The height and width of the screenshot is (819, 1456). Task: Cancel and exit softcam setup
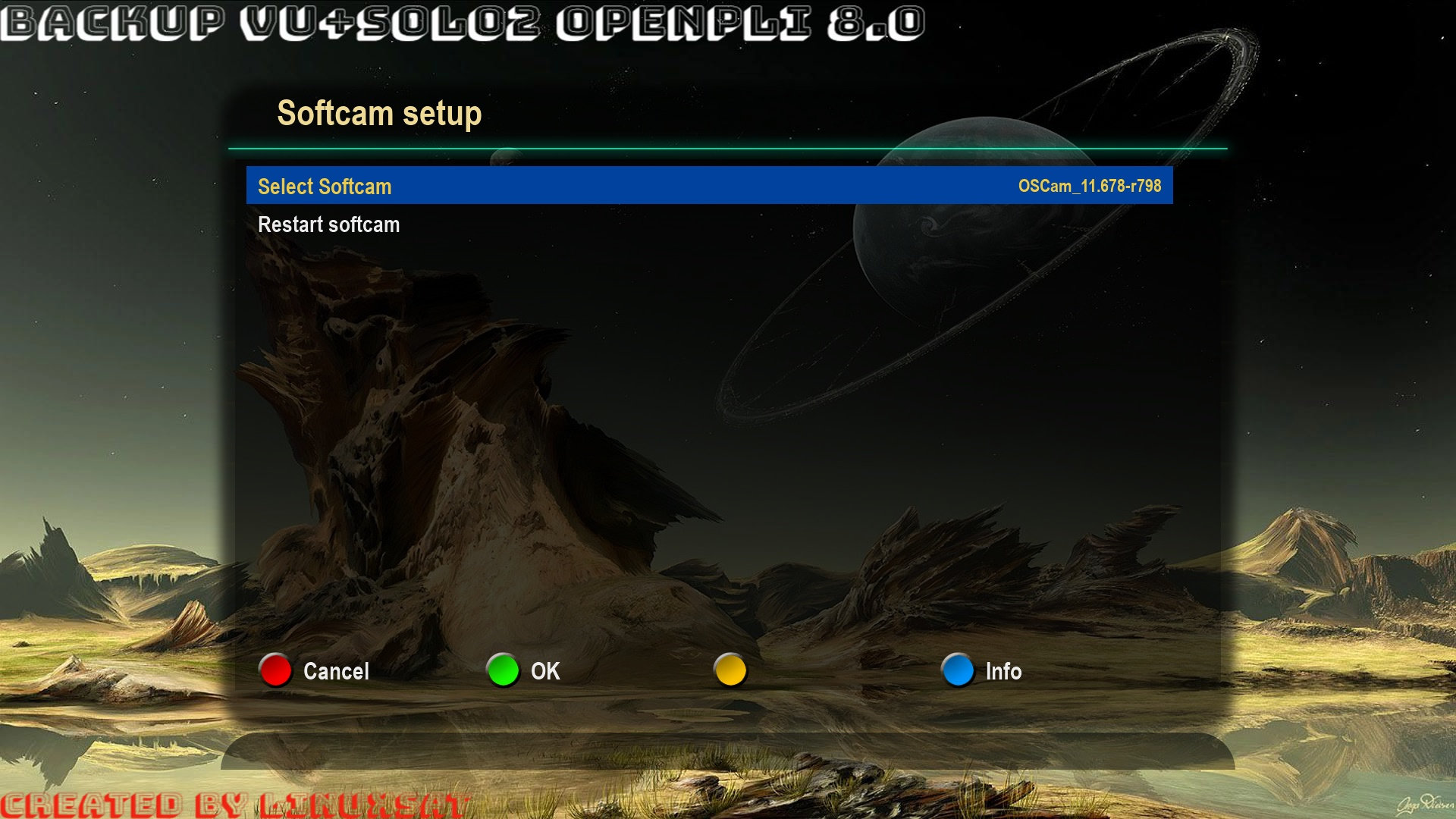[x=276, y=669]
